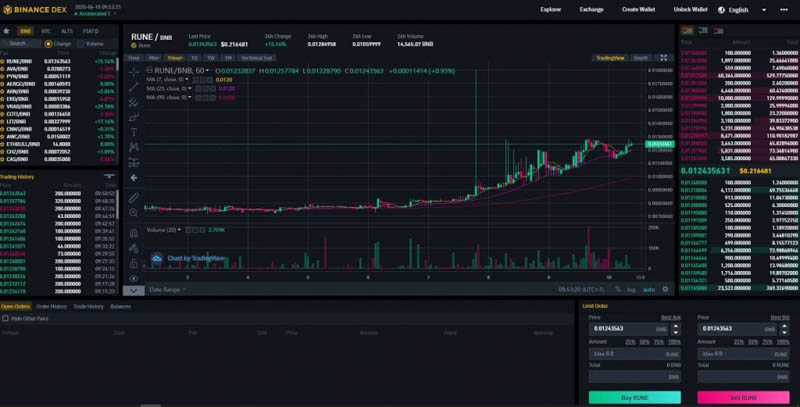The height and width of the screenshot is (407, 800).
Task: Expand Volume (20) indicator options
Action: pos(180,230)
